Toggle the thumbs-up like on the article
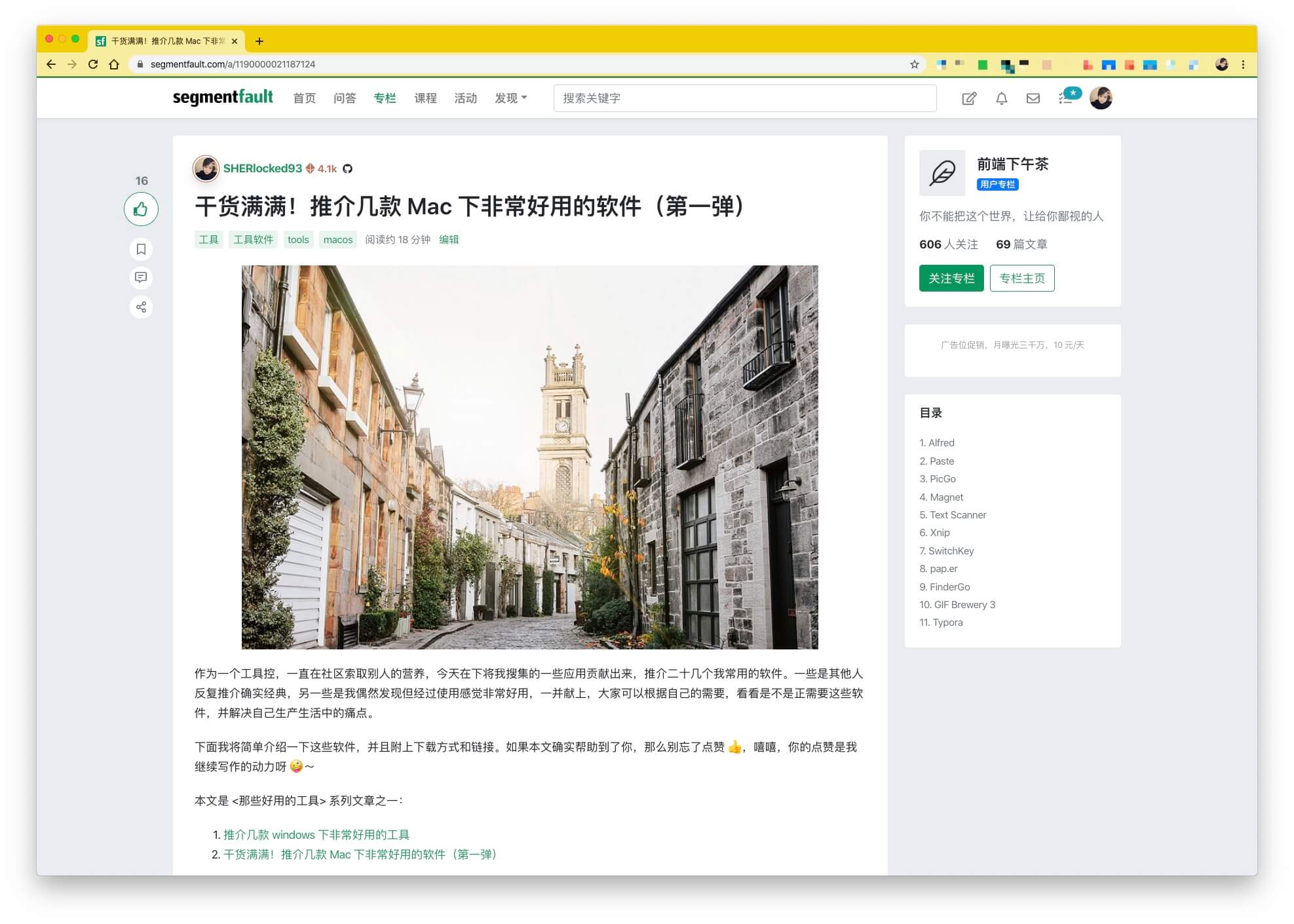1294x924 pixels. click(x=140, y=208)
